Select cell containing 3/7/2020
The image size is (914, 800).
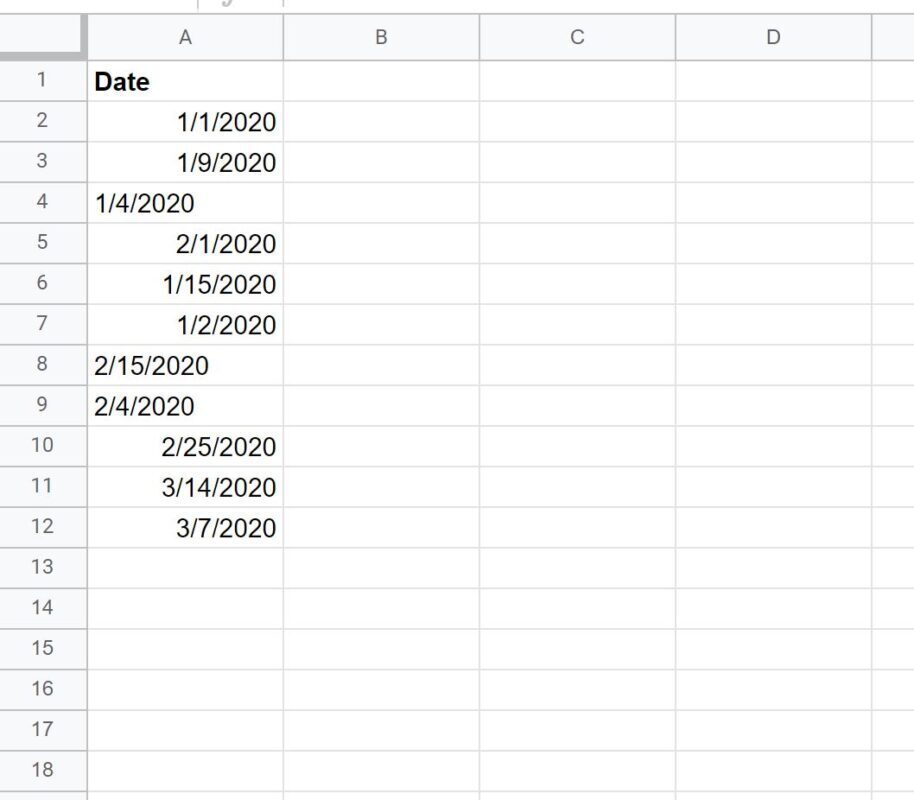(x=185, y=527)
